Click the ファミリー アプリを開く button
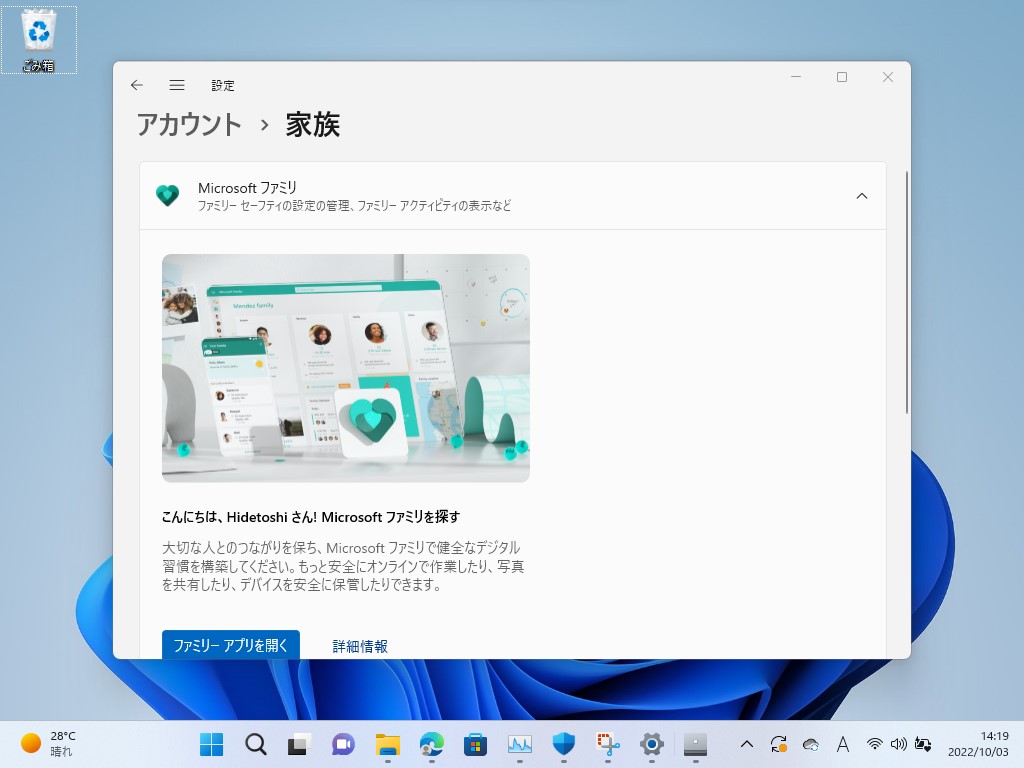 (231, 645)
